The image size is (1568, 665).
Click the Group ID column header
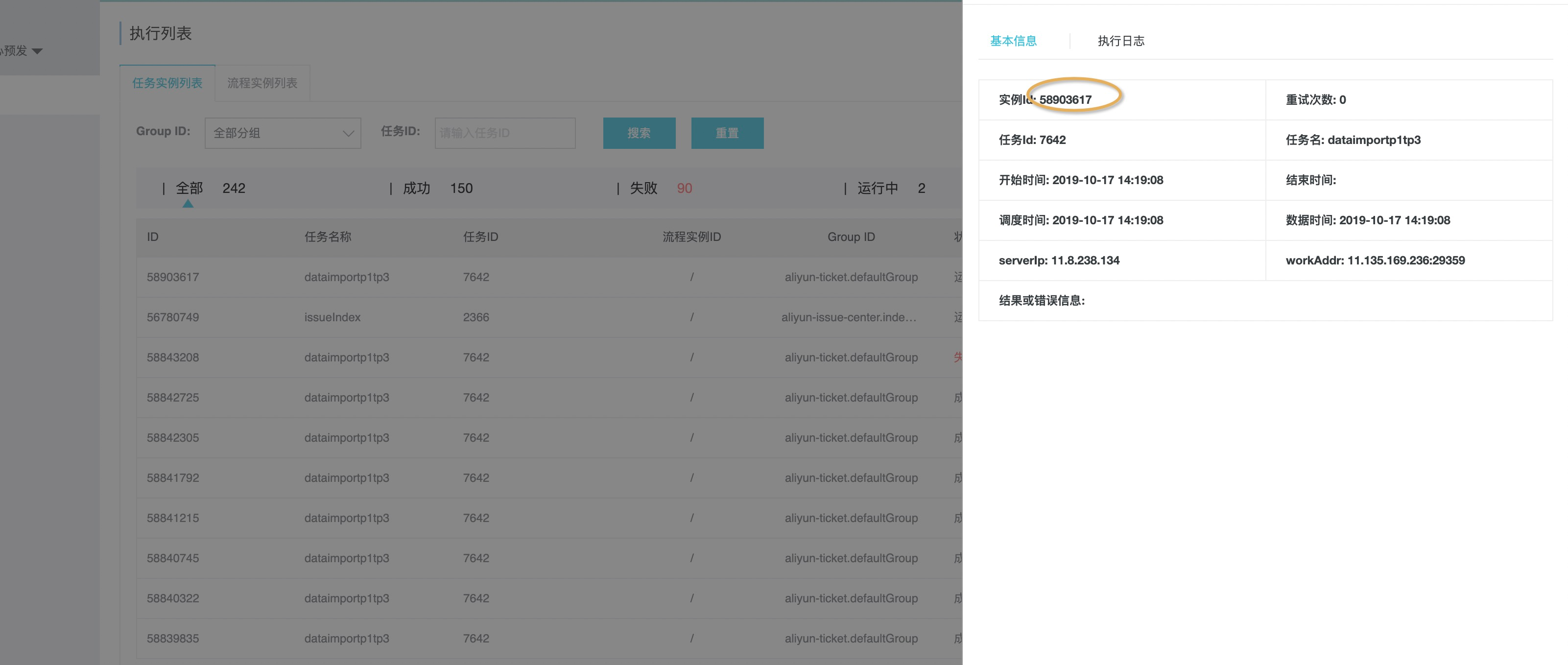(x=851, y=237)
